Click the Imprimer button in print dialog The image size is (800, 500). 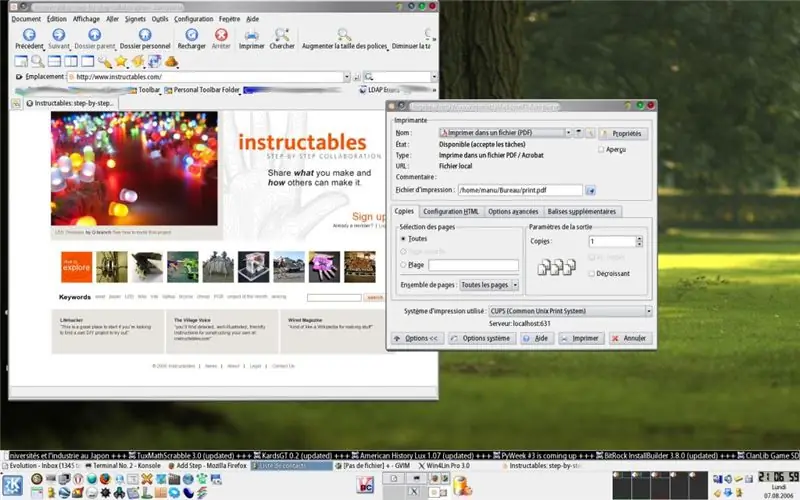(x=581, y=338)
